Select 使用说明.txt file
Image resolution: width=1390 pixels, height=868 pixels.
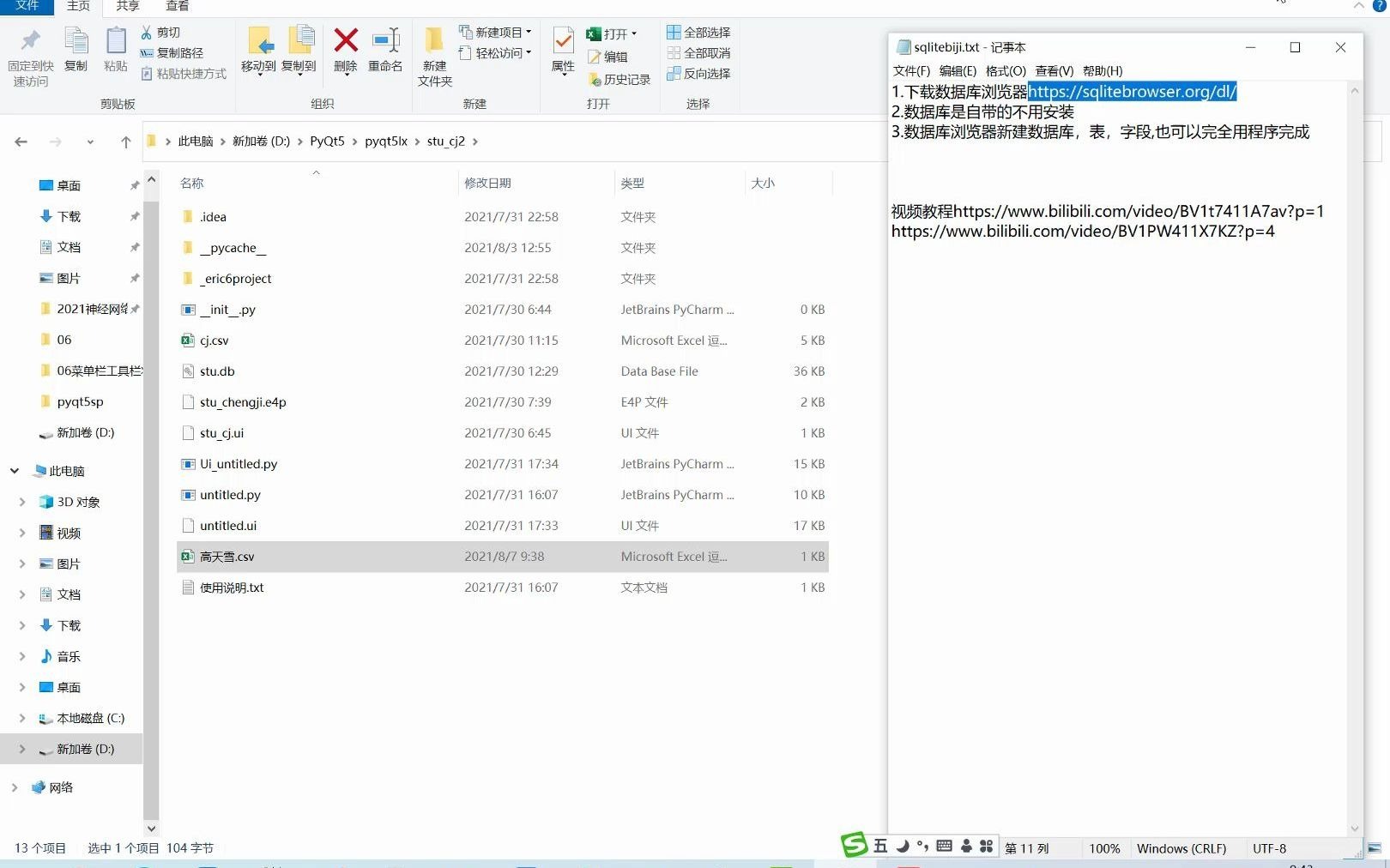(503, 588)
